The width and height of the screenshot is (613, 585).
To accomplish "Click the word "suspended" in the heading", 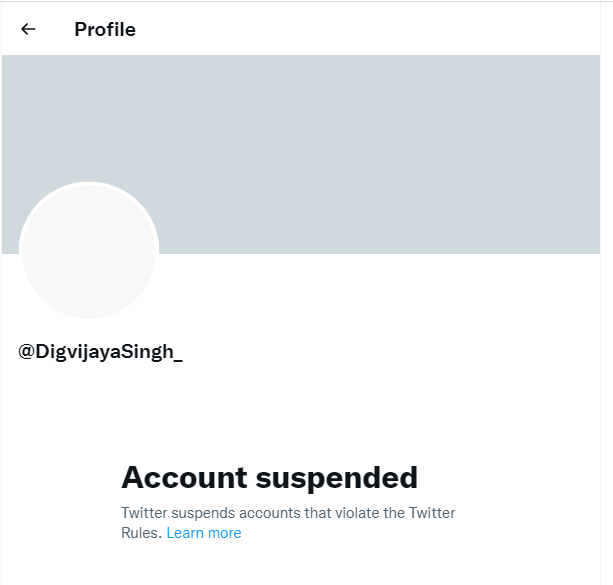I will [x=338, y=477].
